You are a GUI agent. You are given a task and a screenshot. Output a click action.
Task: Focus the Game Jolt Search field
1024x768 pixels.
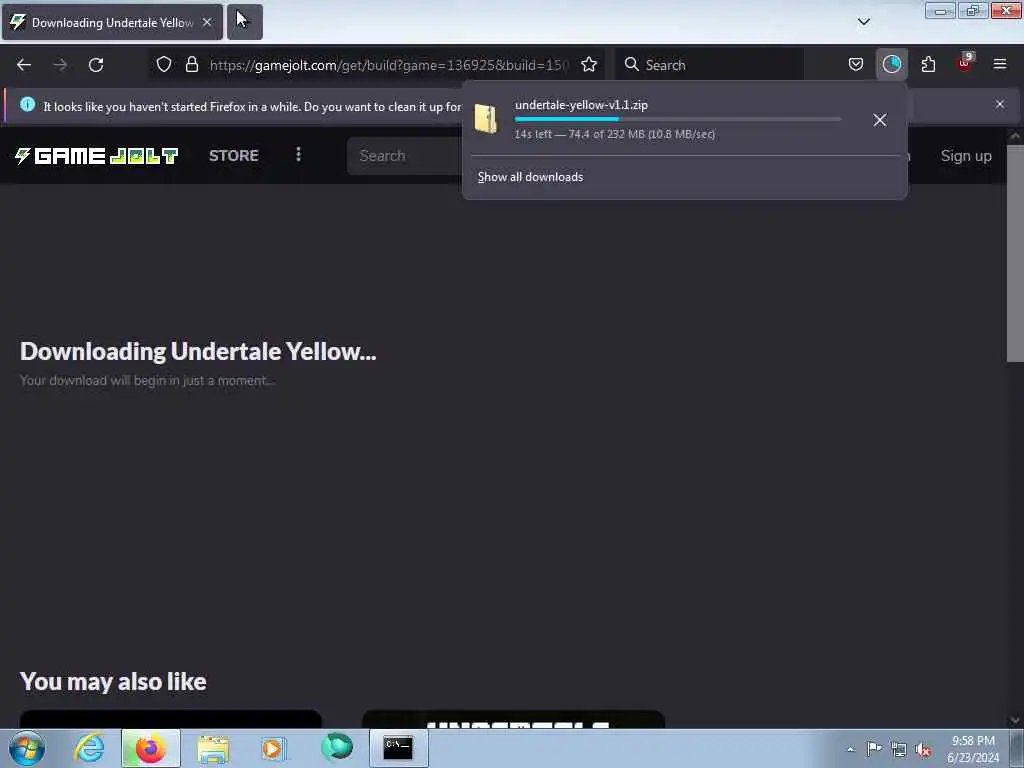406,155
